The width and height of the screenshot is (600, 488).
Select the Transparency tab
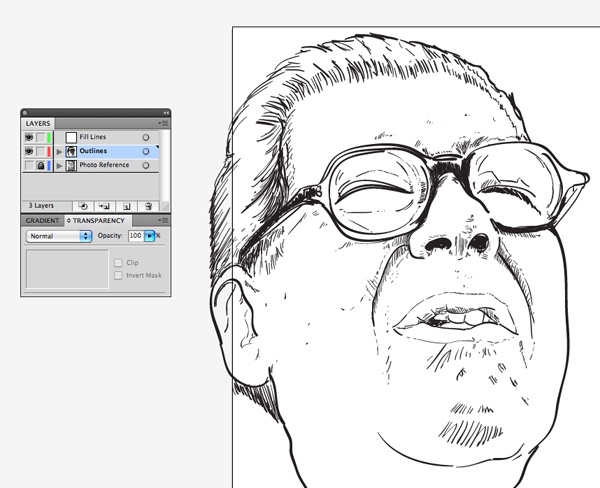coord(98,220)
